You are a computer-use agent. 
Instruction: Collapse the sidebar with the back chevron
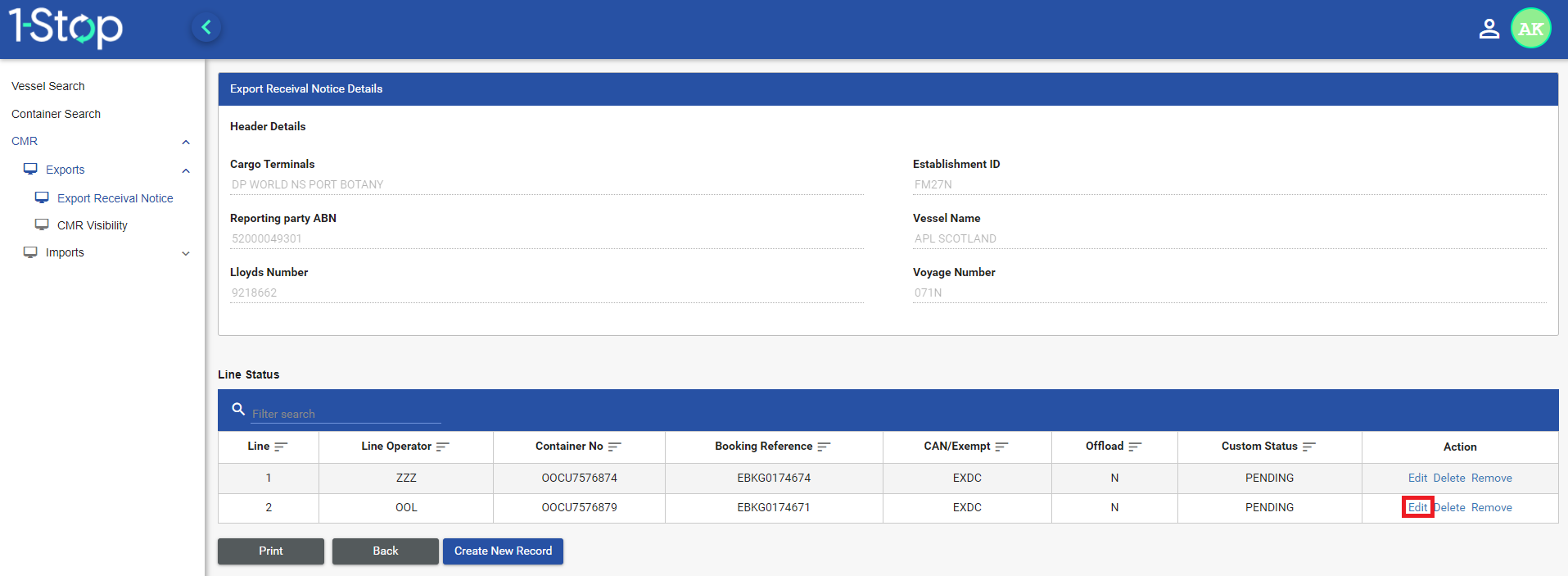206,28
